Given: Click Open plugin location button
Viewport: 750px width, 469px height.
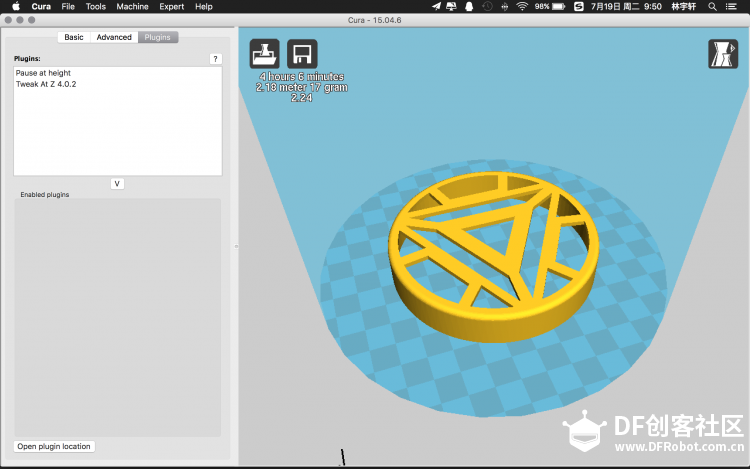Looking at the screenshot, I should [x=54, y=446].
